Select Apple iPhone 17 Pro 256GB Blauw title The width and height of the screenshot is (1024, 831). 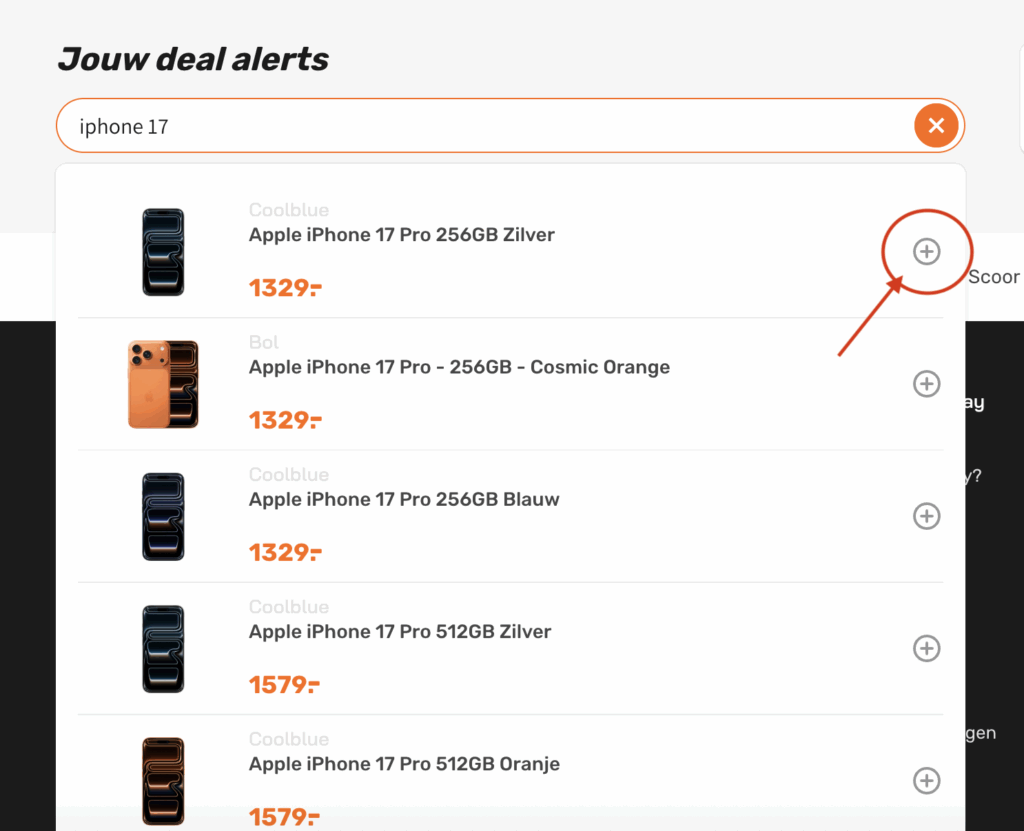404,499
